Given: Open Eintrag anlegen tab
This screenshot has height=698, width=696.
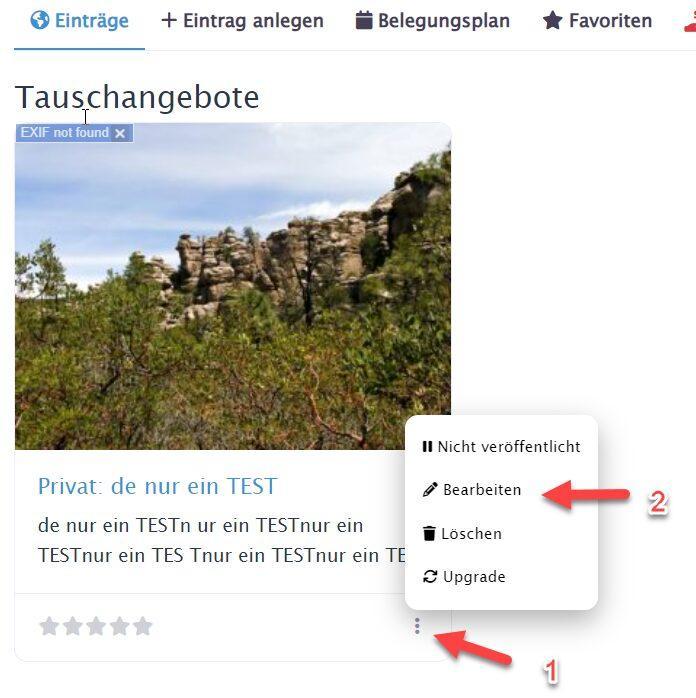Looking at the screenshot, I should pyautogui.click(x=243, y=21).
